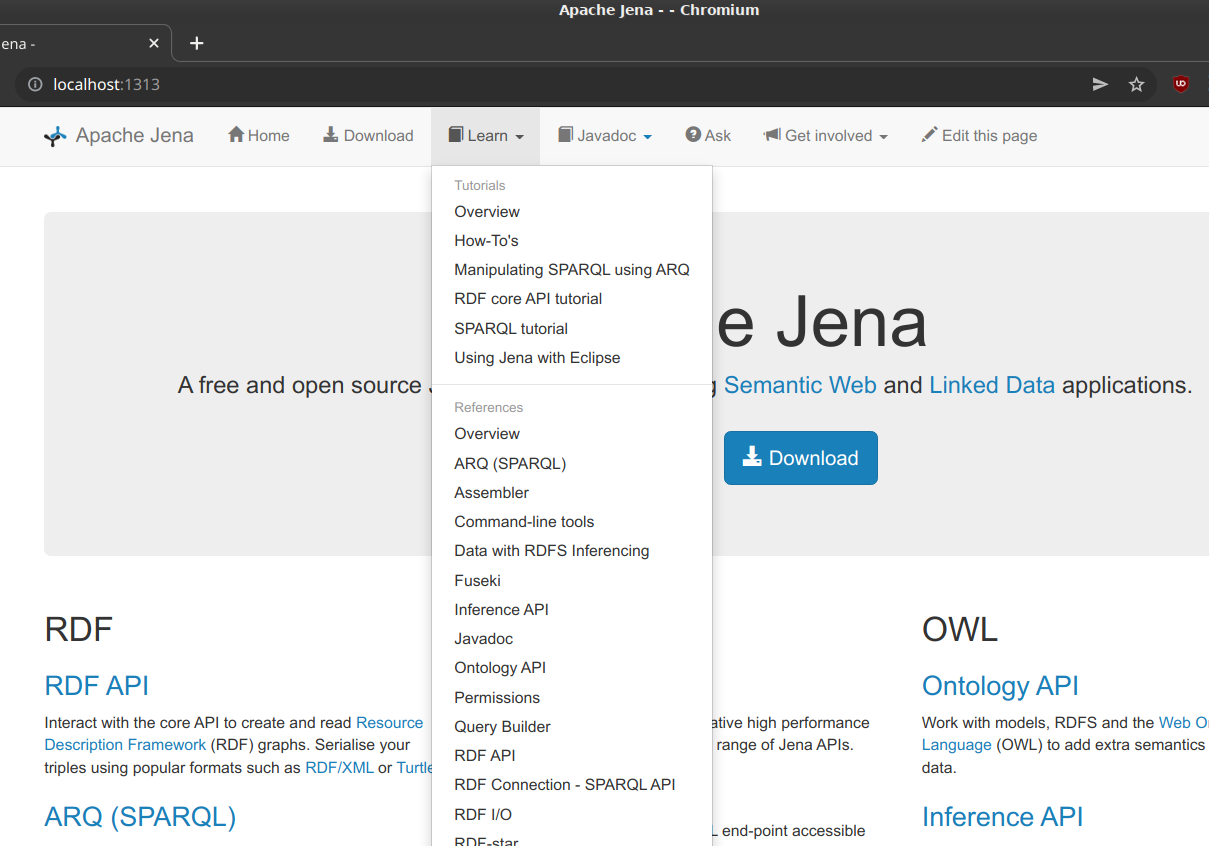Click the Download icon in the navbar

click(x=331, y=135)
